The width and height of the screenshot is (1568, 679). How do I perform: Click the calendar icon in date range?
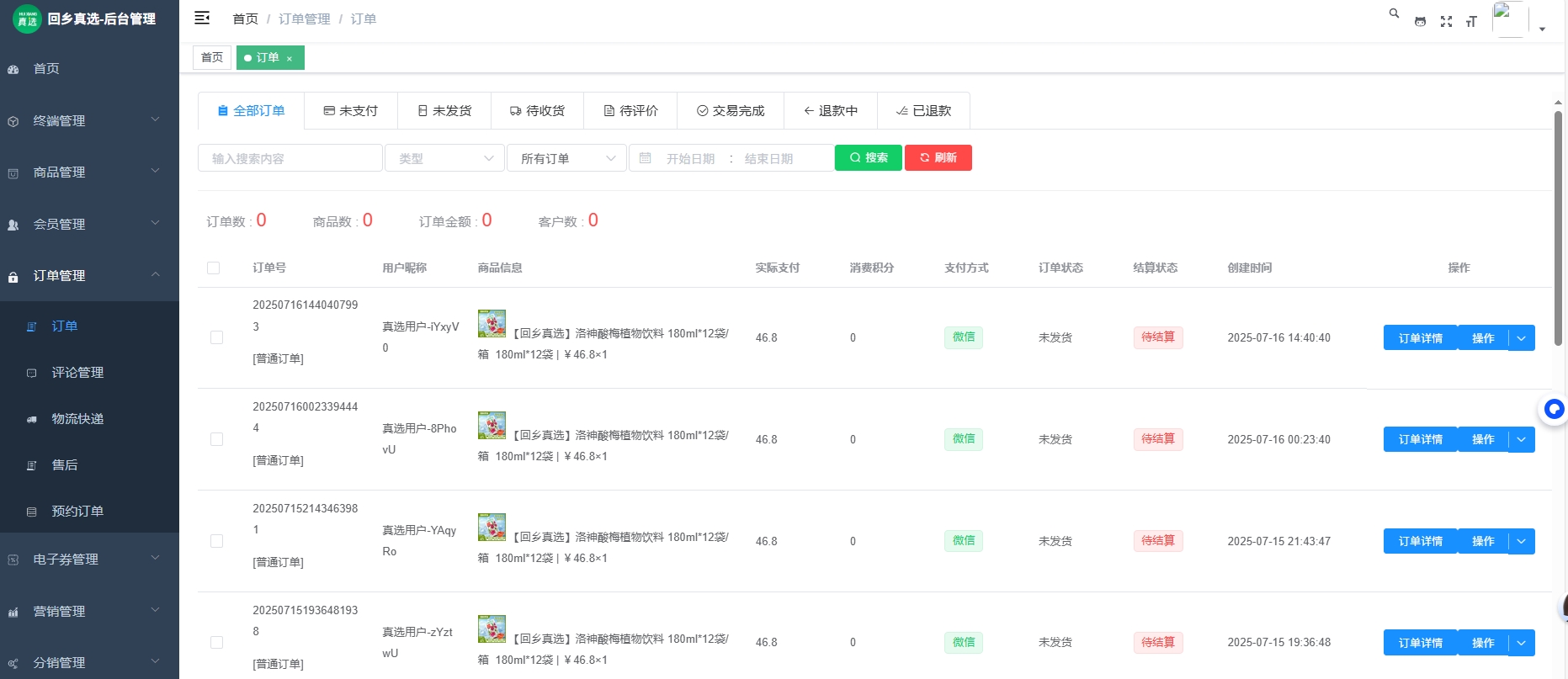click(x=646, y=158)
